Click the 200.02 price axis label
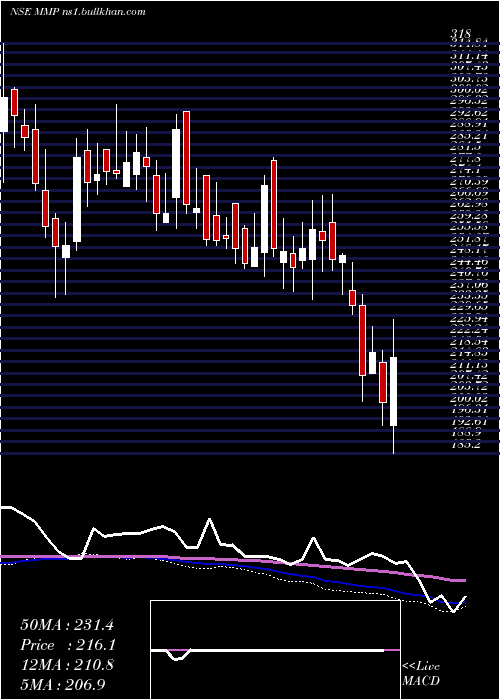500x700 pixels. click(469, 400)
